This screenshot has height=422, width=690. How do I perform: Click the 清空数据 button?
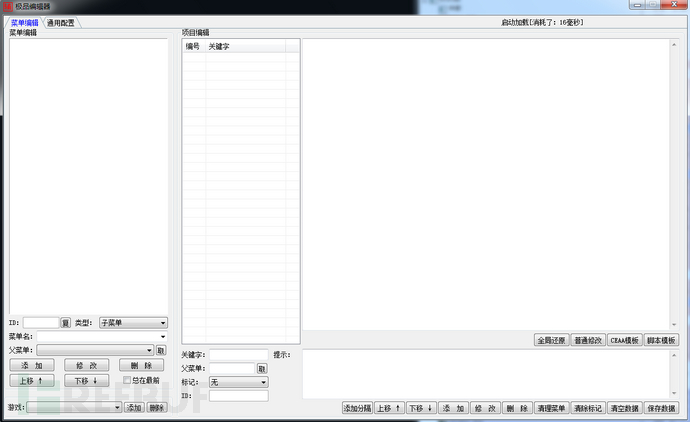click(x=624, y=408)
